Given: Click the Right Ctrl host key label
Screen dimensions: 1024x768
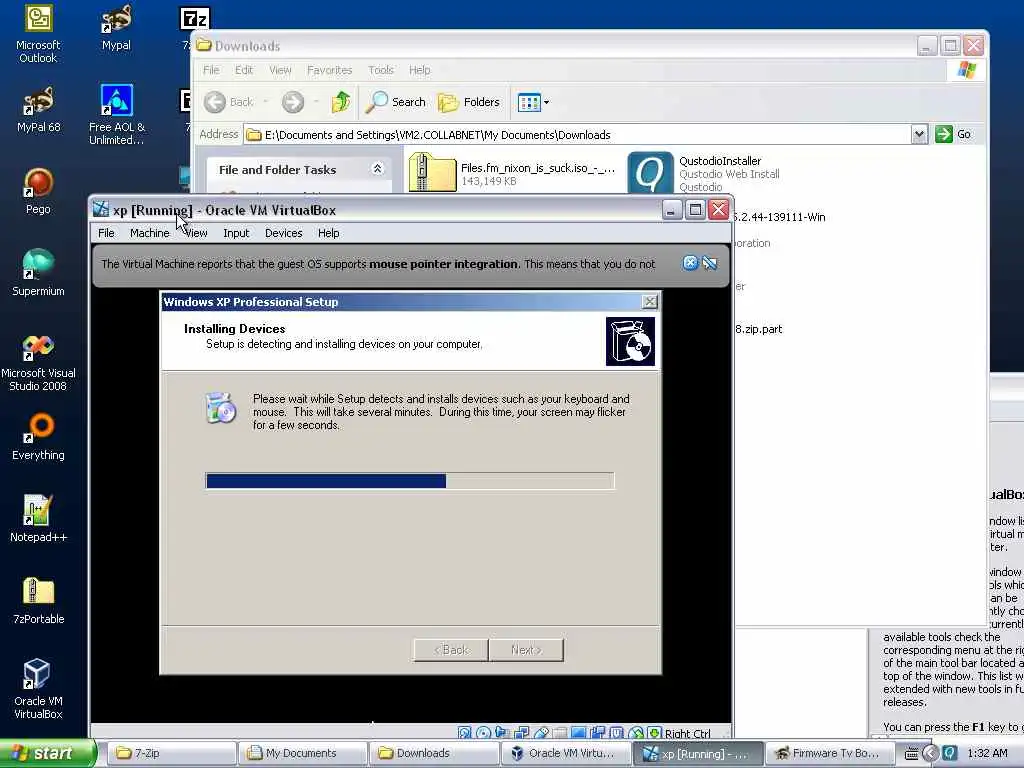Looking at the screenshot, I should [x=688, y=733].
